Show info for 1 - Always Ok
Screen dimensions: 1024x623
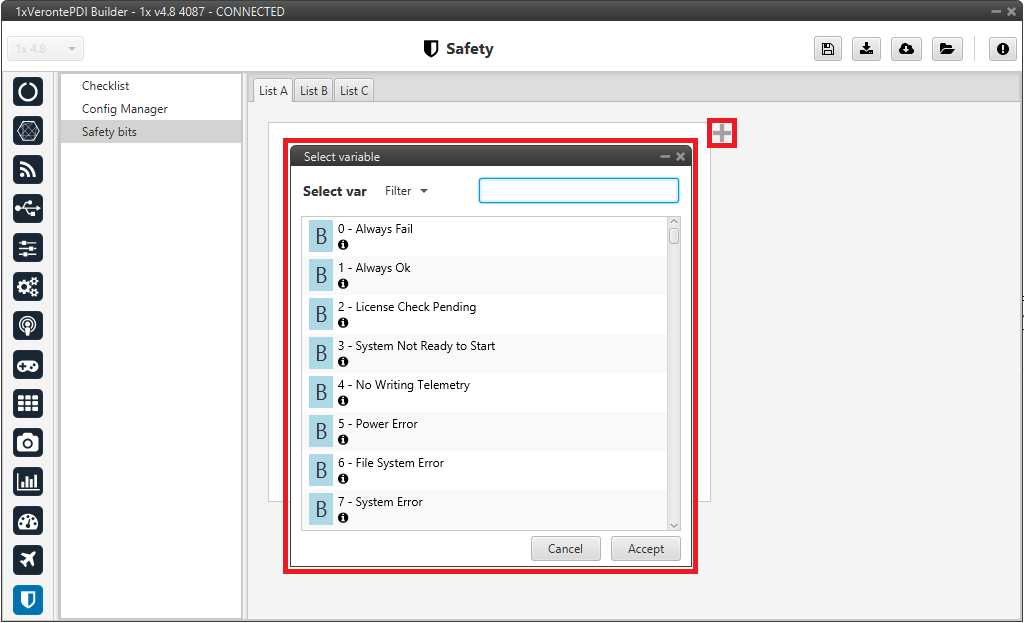[x=343, y=284]
